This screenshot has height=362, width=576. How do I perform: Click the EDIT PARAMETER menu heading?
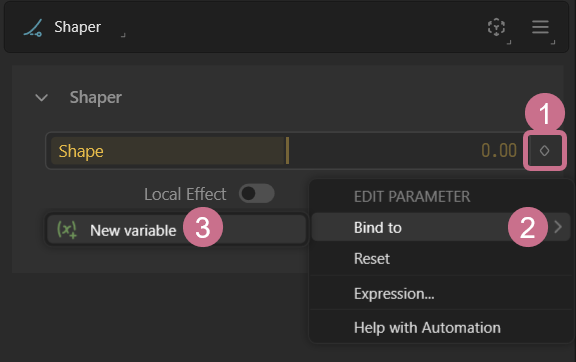tap(412, 197)
